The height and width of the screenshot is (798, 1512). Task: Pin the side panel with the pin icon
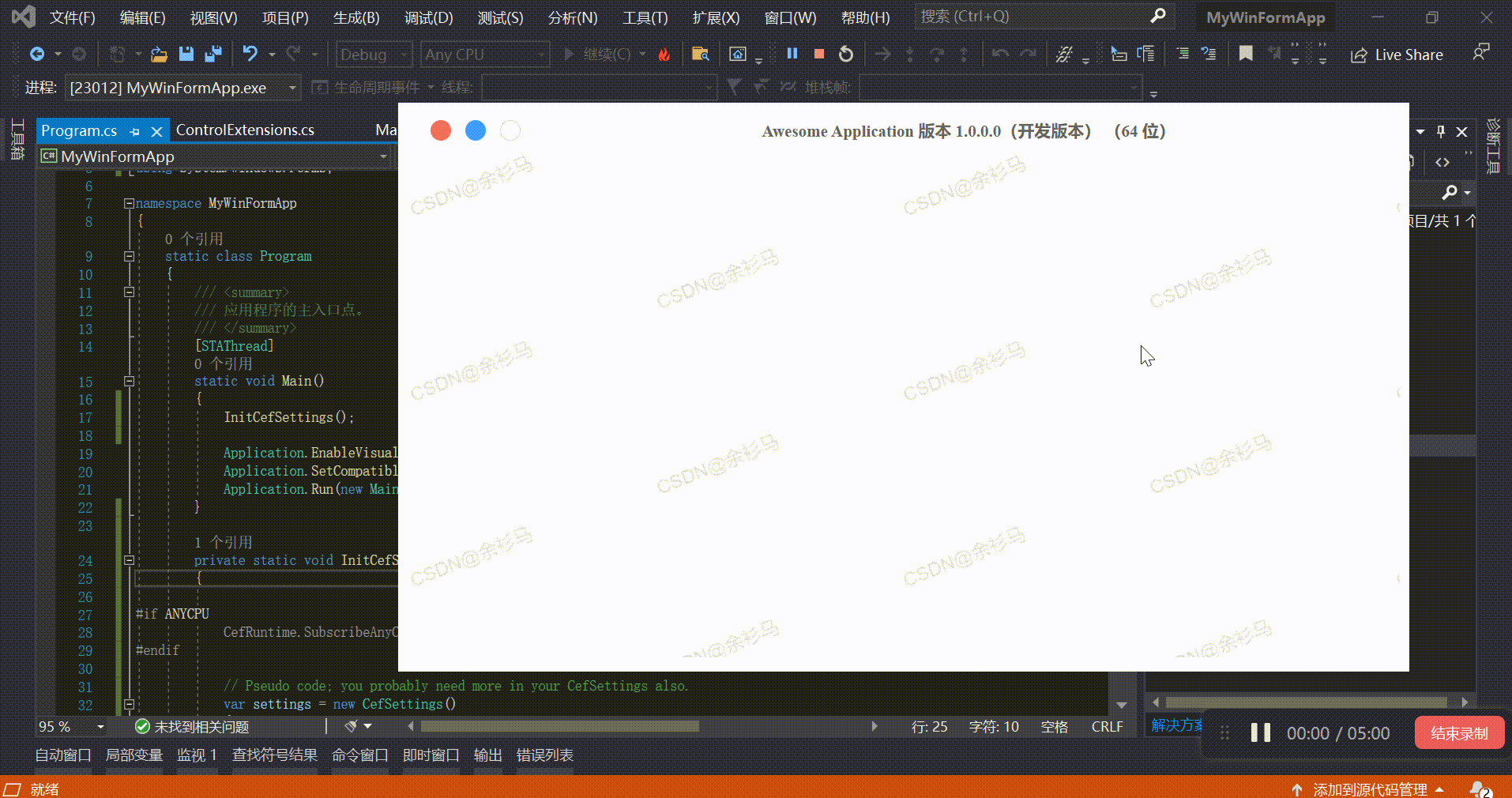click(1440, 131)
